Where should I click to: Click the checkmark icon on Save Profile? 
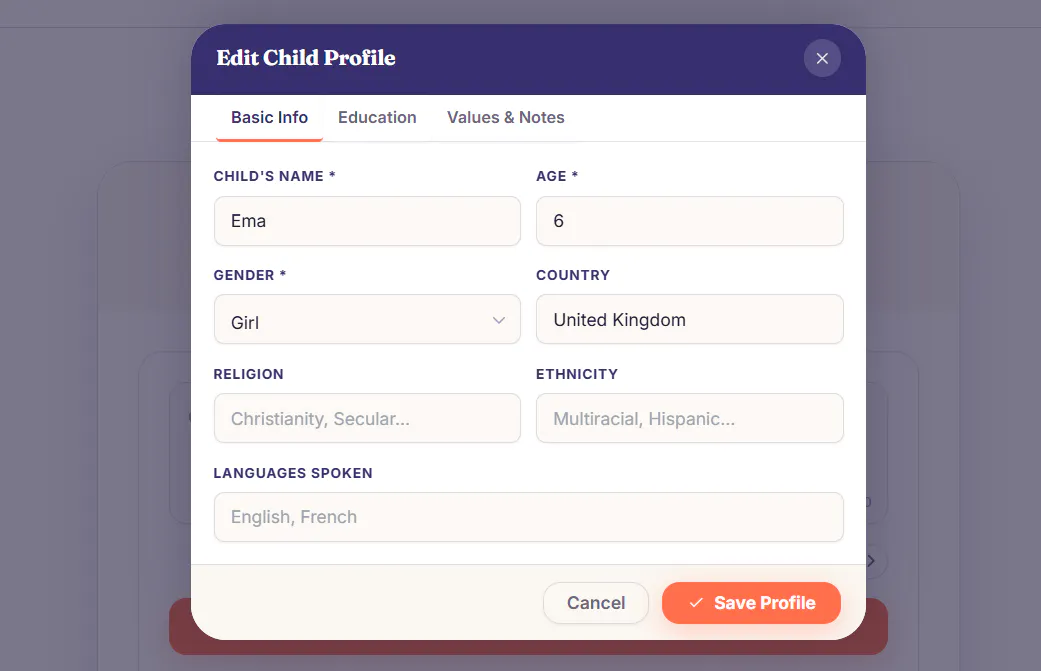pyautogui.click(x=696, y=603)
